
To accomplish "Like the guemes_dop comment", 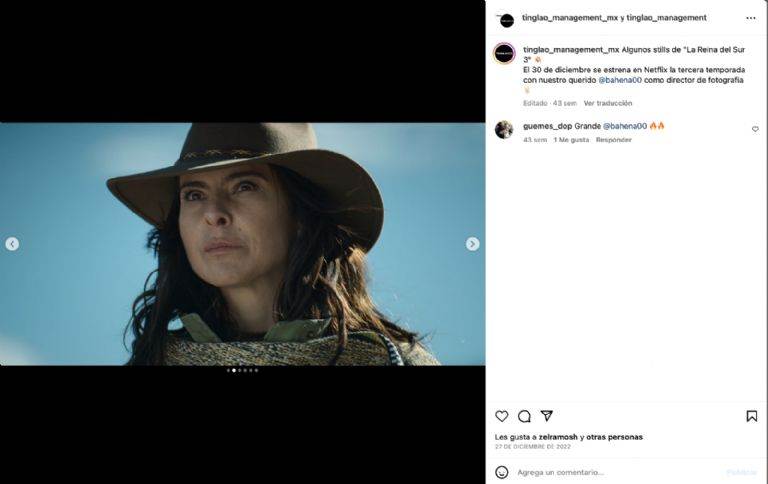I will (x=755, y=129).
